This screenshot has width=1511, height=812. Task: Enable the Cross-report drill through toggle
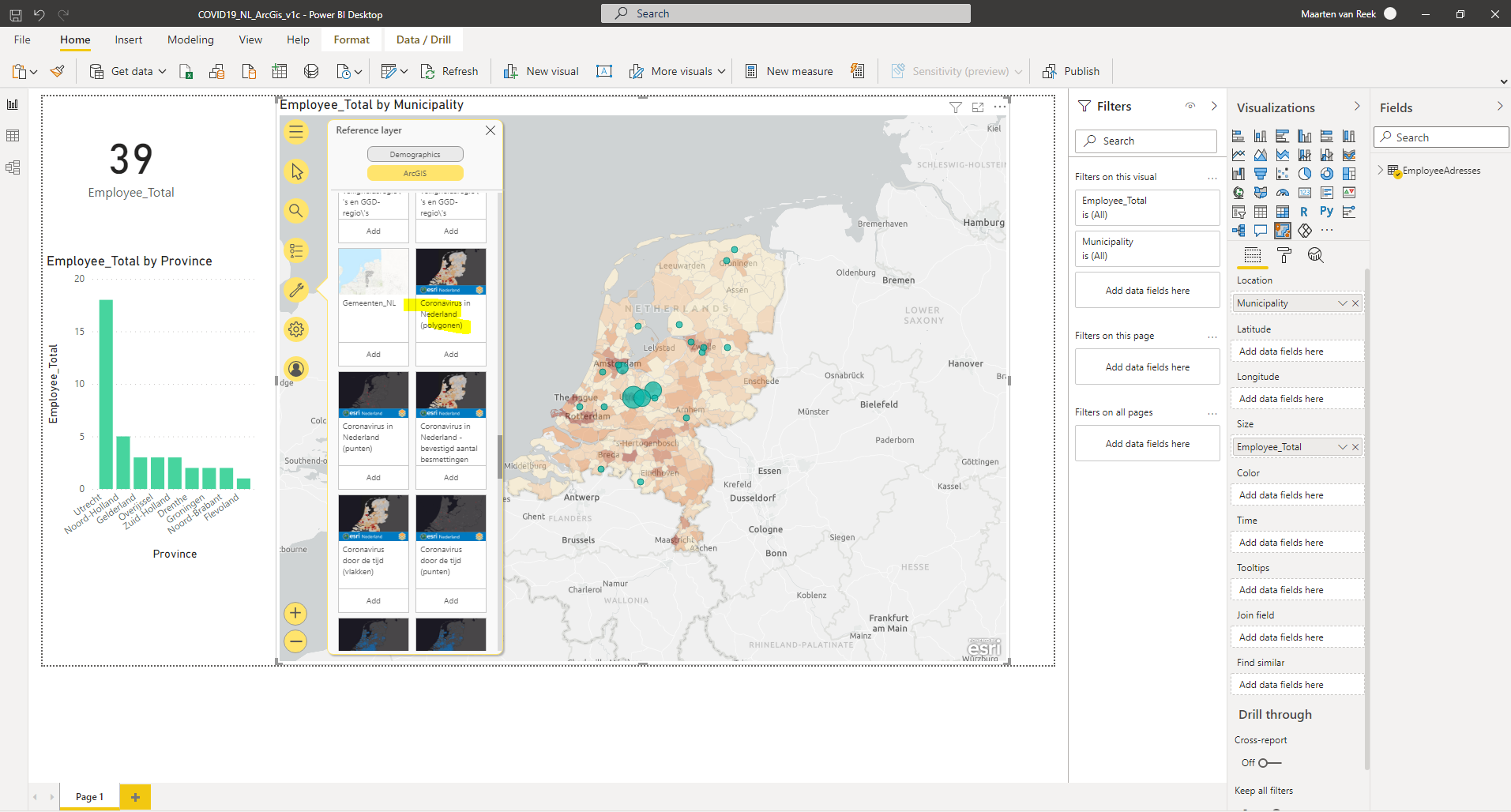click(x=1263, y=762)
